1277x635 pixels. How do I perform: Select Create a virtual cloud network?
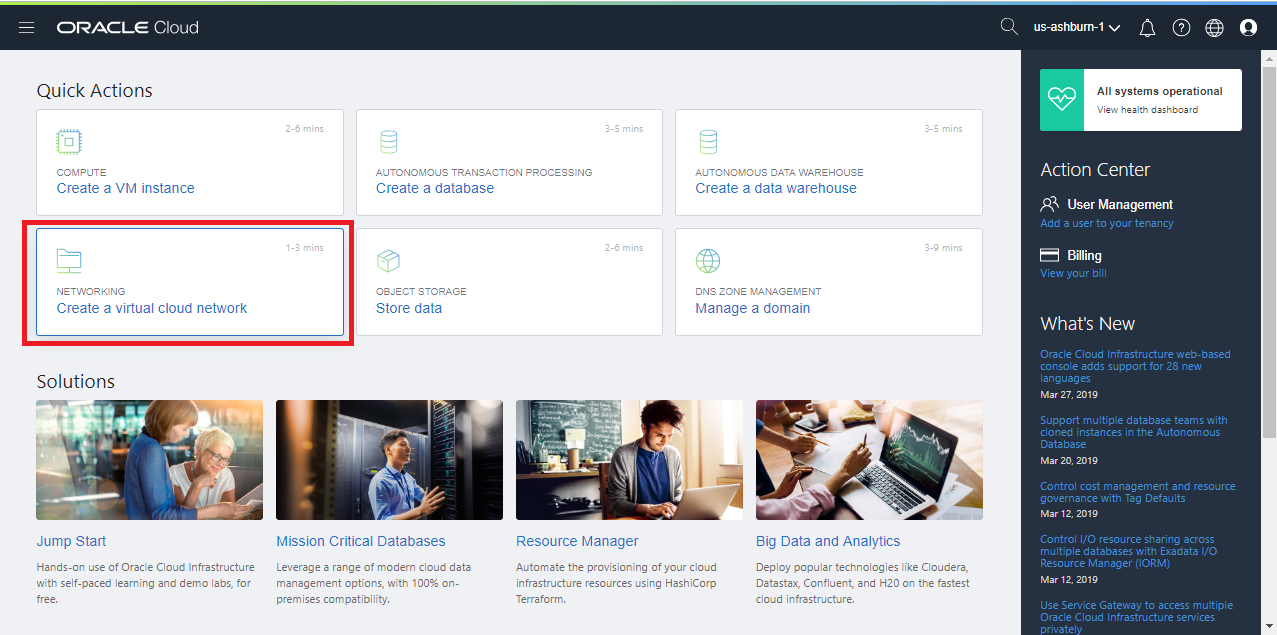pyautogui.click(x=152, y=308)
